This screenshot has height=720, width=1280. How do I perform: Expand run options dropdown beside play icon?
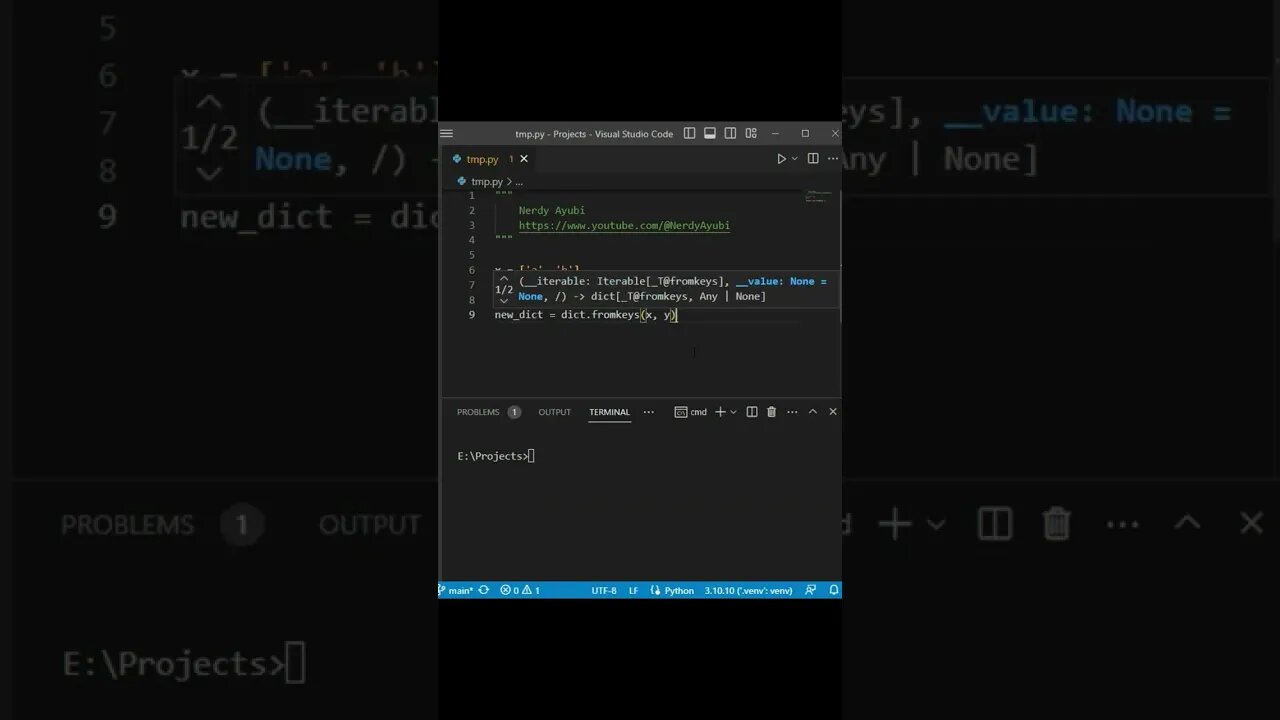point(795,159)
